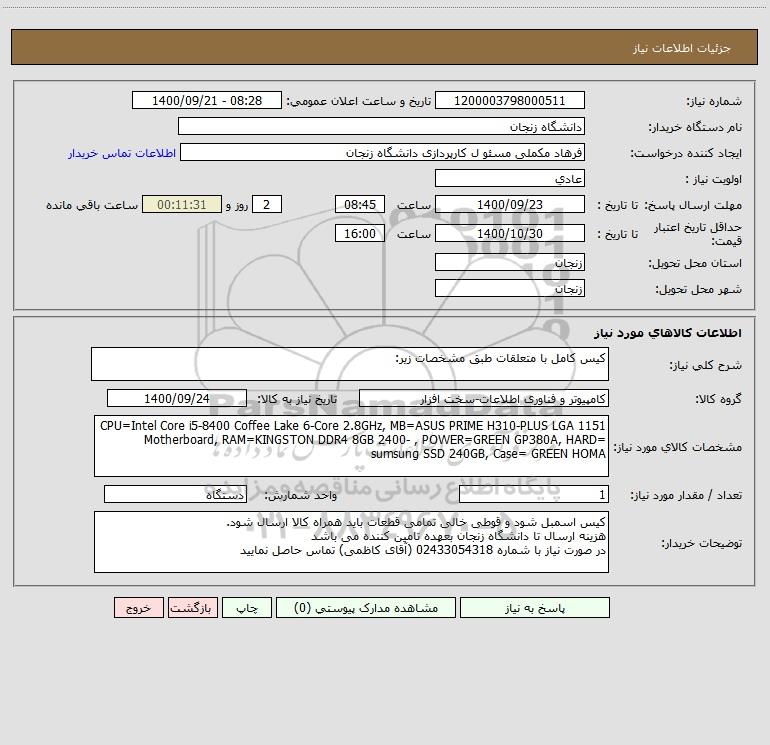This screenshot has height=745, width=770.
Task: Click the need date field 1400/09/24
Action: (x=177, y=398)
